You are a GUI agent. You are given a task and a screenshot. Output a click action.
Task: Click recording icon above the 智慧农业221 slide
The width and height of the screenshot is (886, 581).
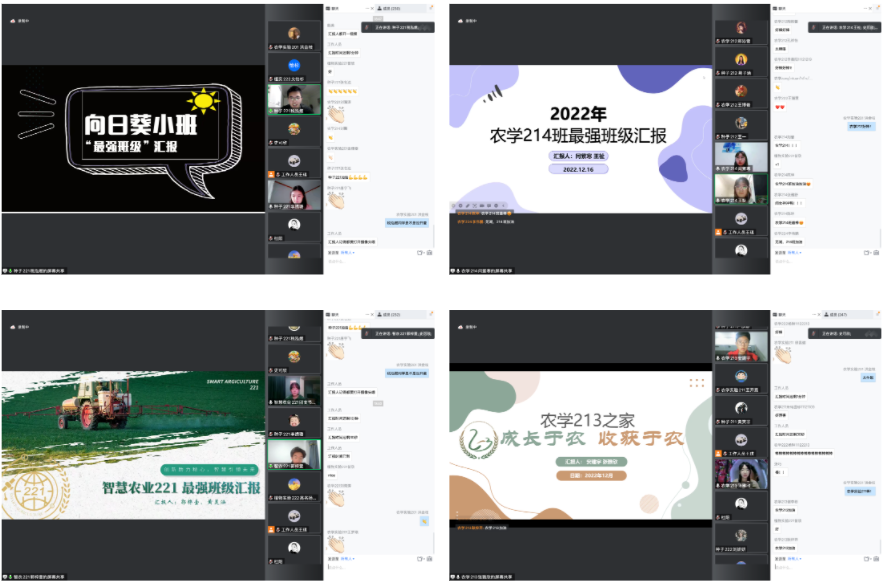coord(9,325)
